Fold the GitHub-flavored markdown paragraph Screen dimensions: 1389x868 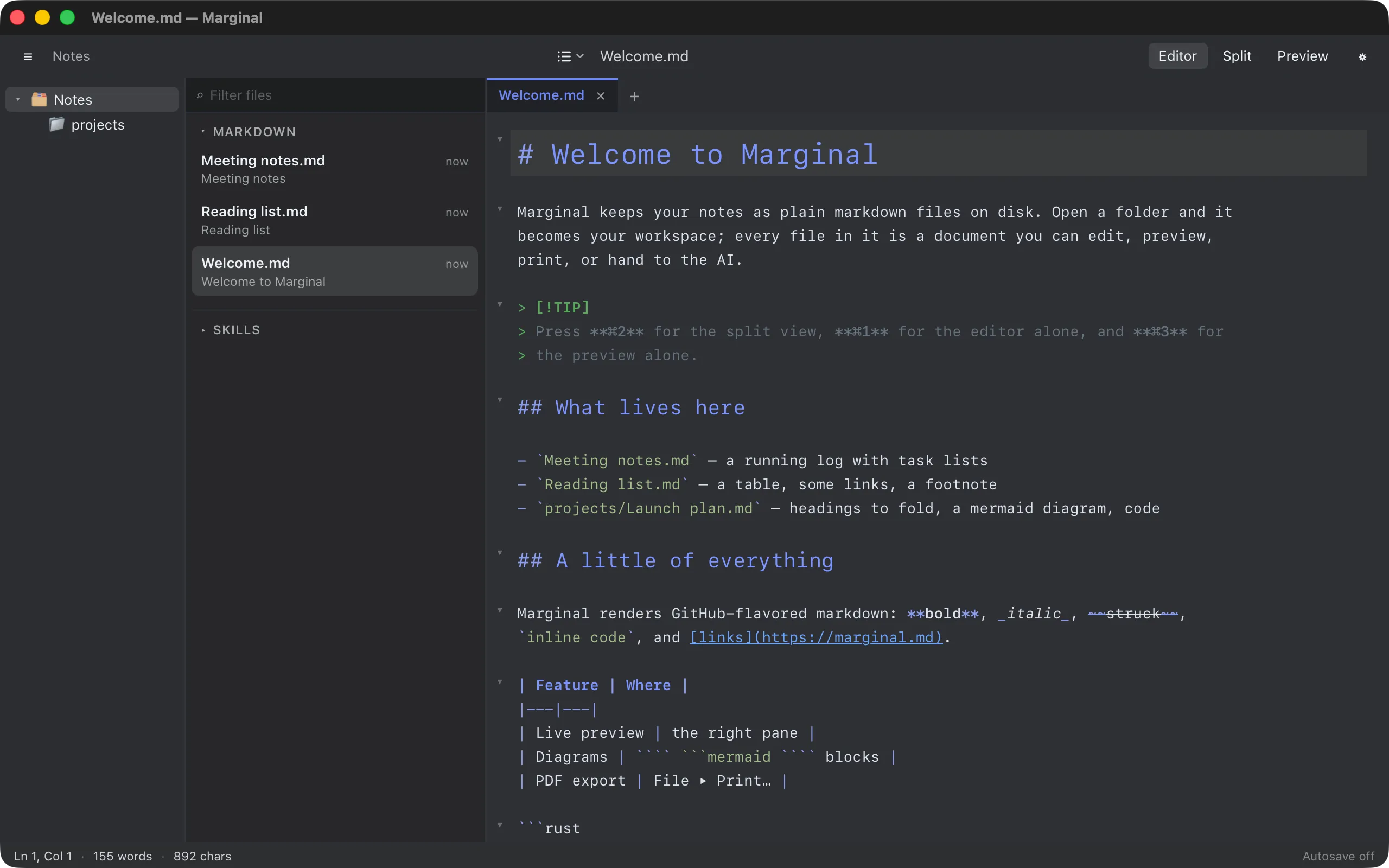499,610
